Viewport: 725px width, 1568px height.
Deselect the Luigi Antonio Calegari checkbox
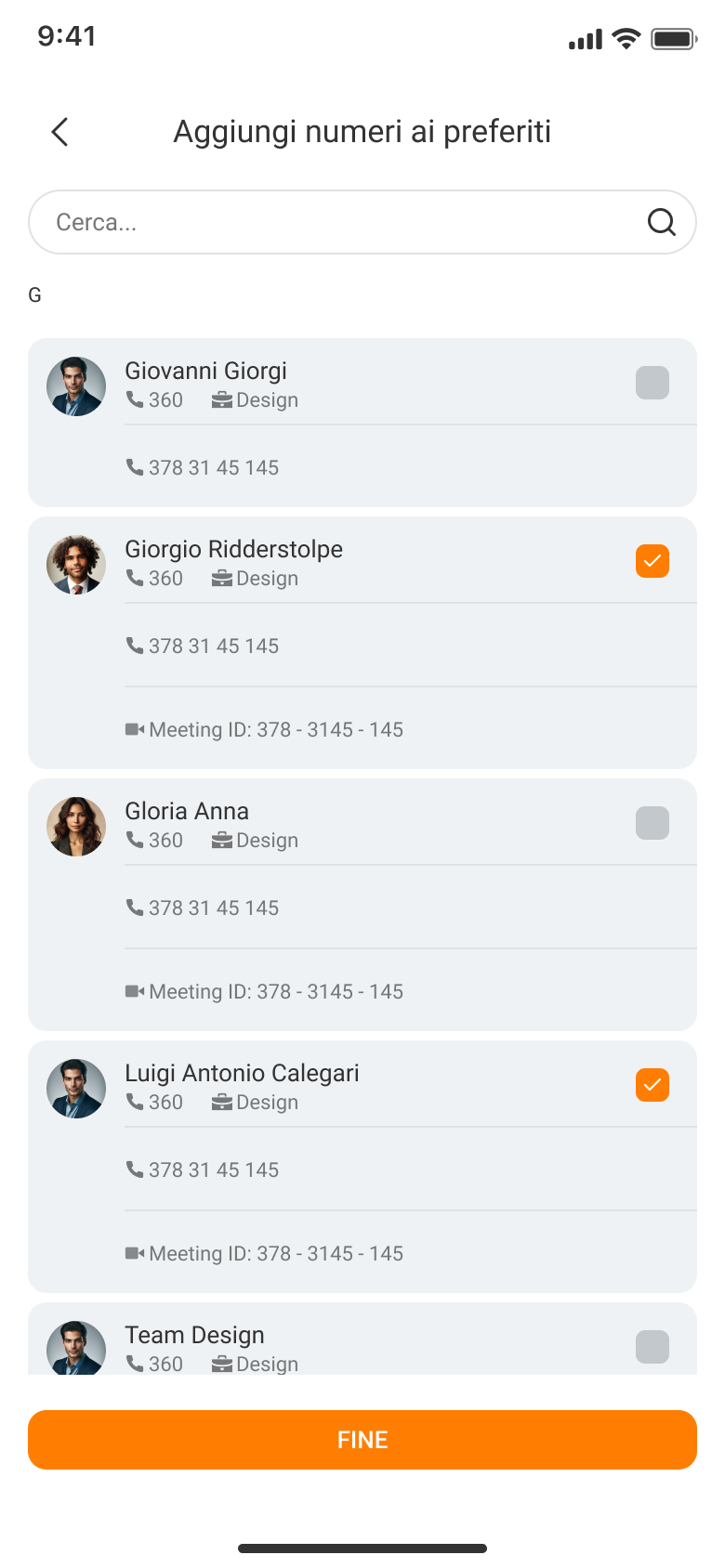(652, 1085)
